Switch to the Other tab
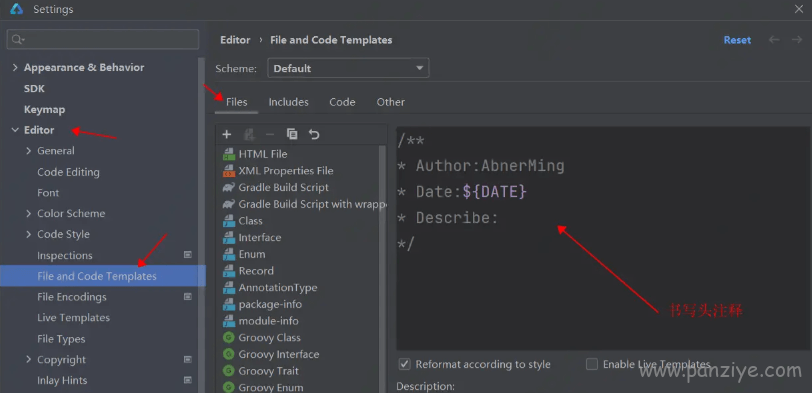Screen dimensions: 812x393 point(390,102)
